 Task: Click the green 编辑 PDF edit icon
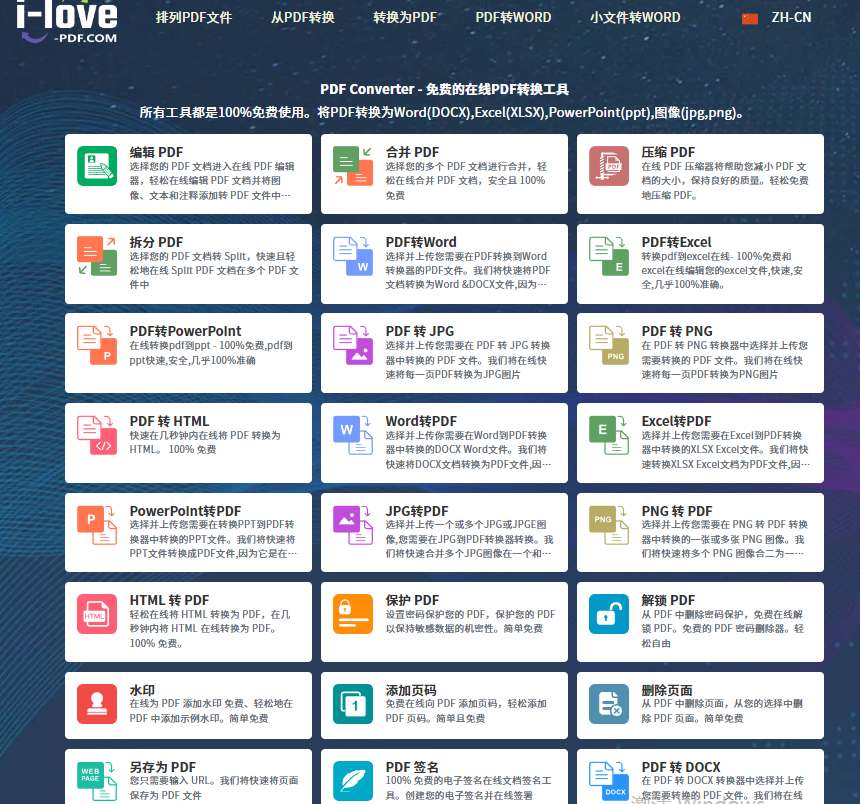[97, 166]
